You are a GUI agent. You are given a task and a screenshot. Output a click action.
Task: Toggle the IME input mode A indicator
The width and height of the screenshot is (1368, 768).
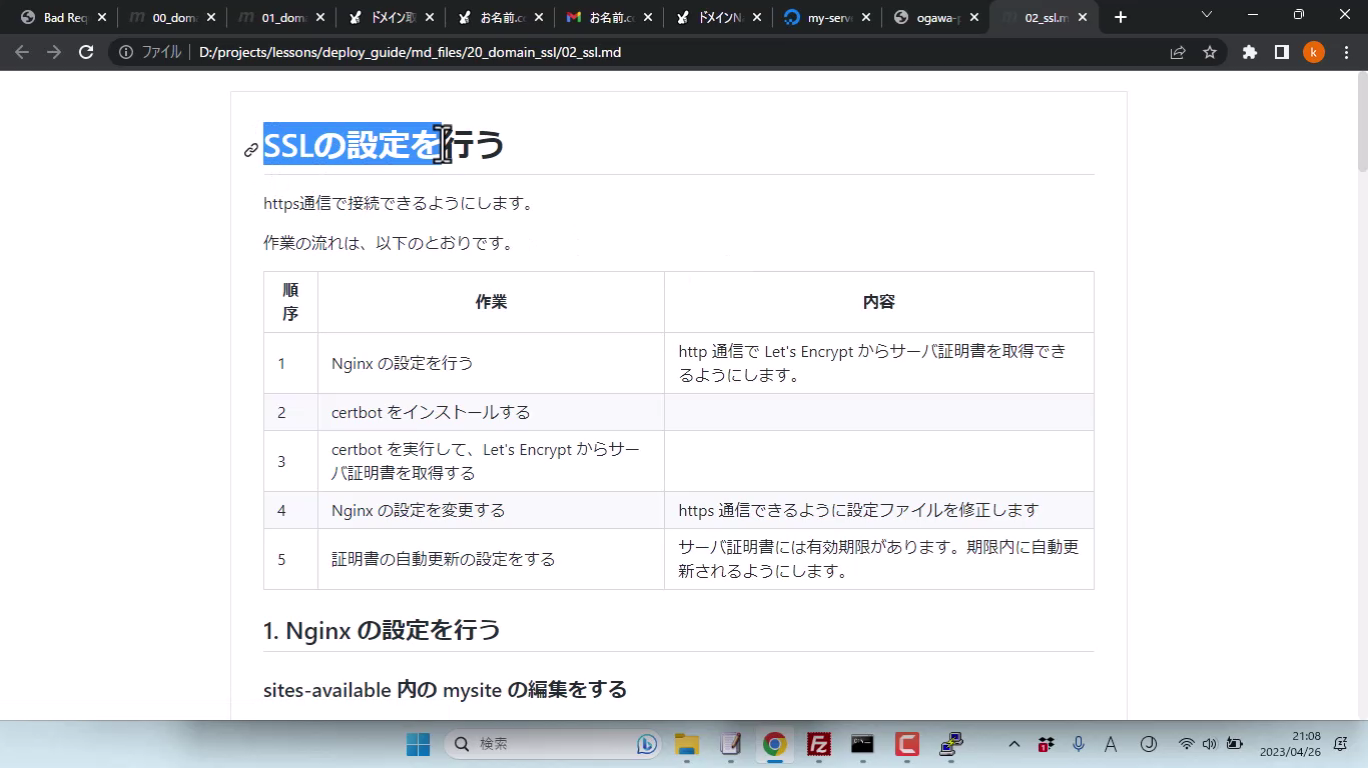(x=1110, y=744)
